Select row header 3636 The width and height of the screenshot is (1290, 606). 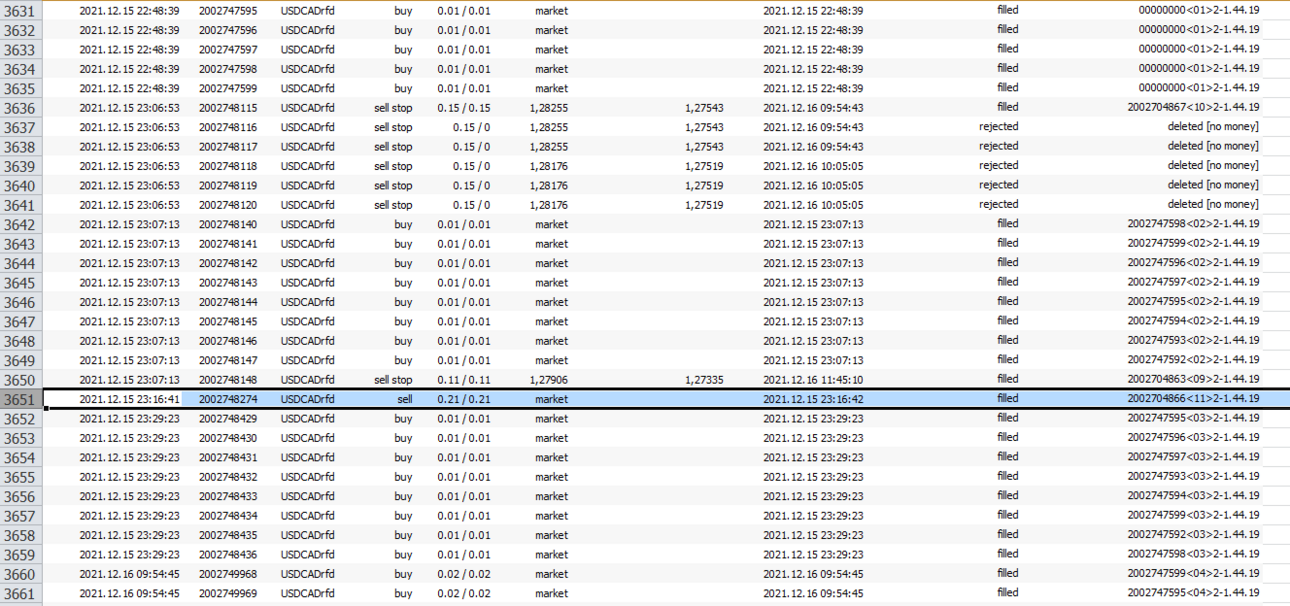(20, 108)
